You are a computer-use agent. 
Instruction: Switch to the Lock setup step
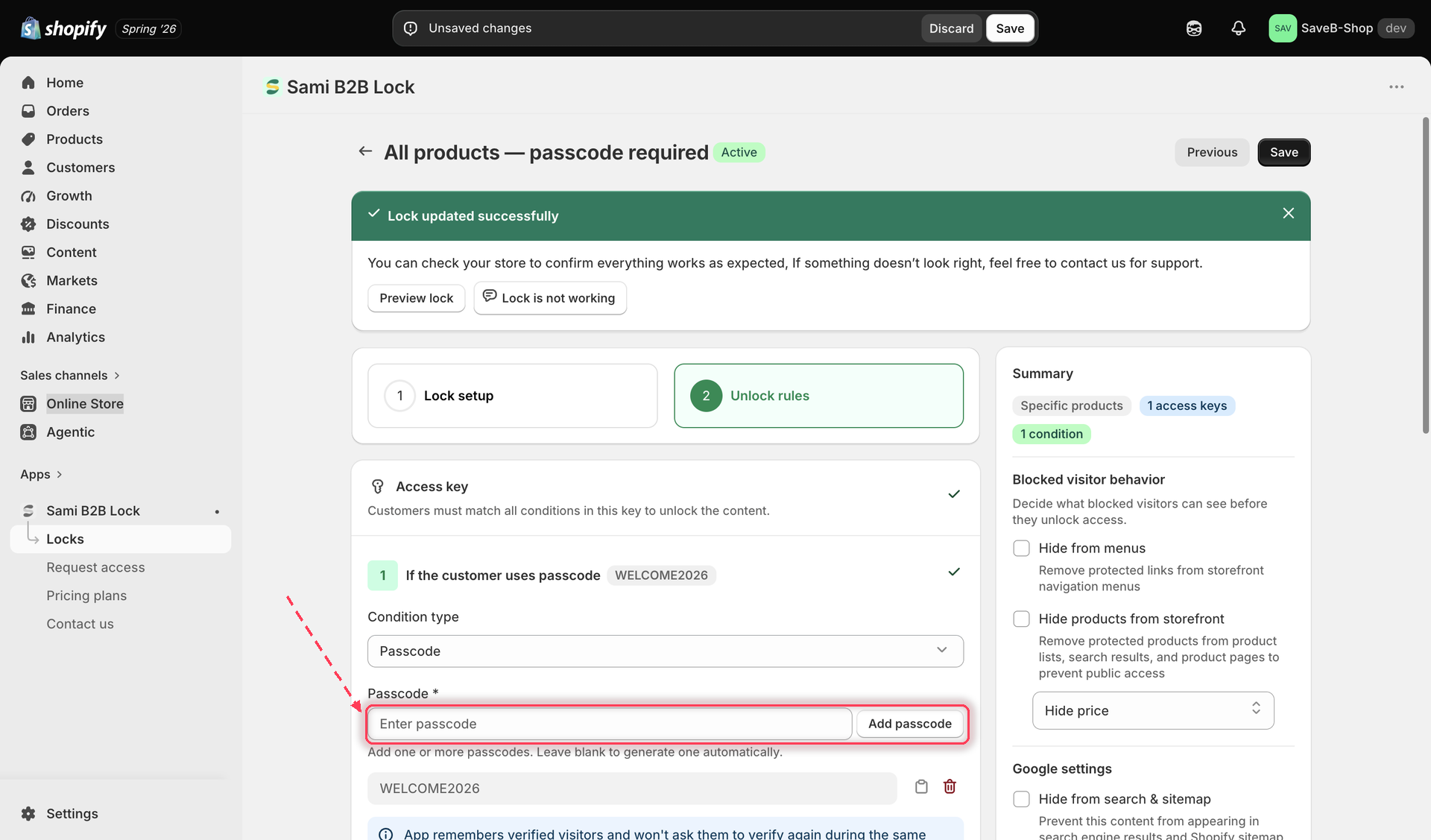pos(513,396)
